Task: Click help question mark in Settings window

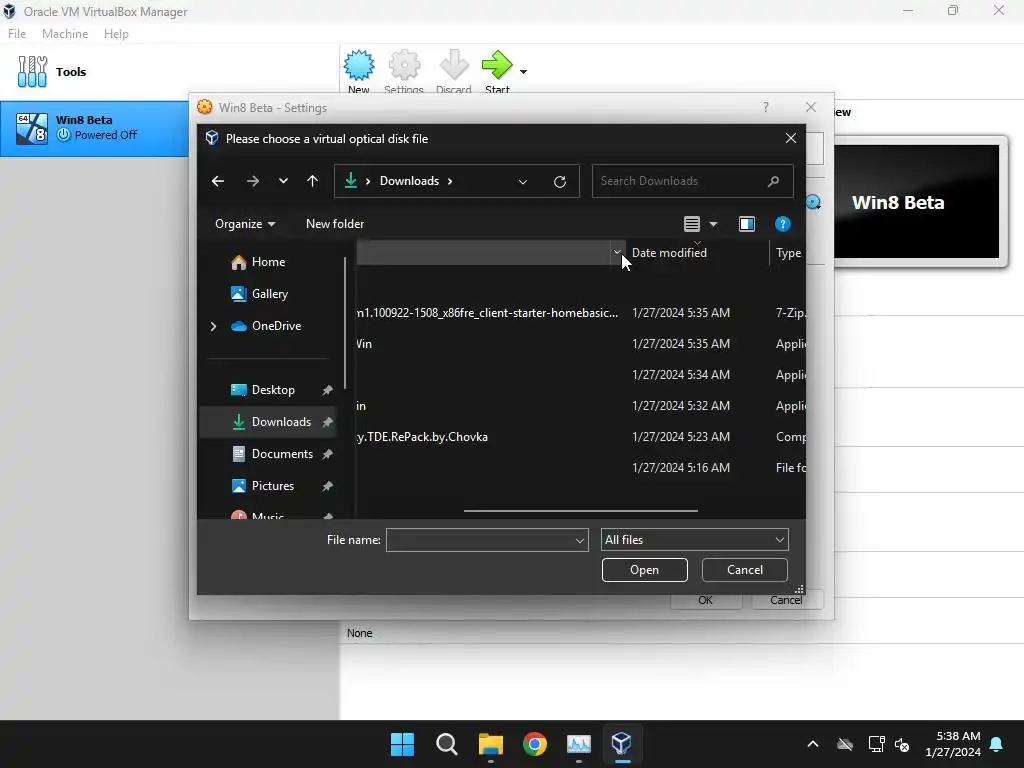Action: pyautogui.click(x=765, y=107)
